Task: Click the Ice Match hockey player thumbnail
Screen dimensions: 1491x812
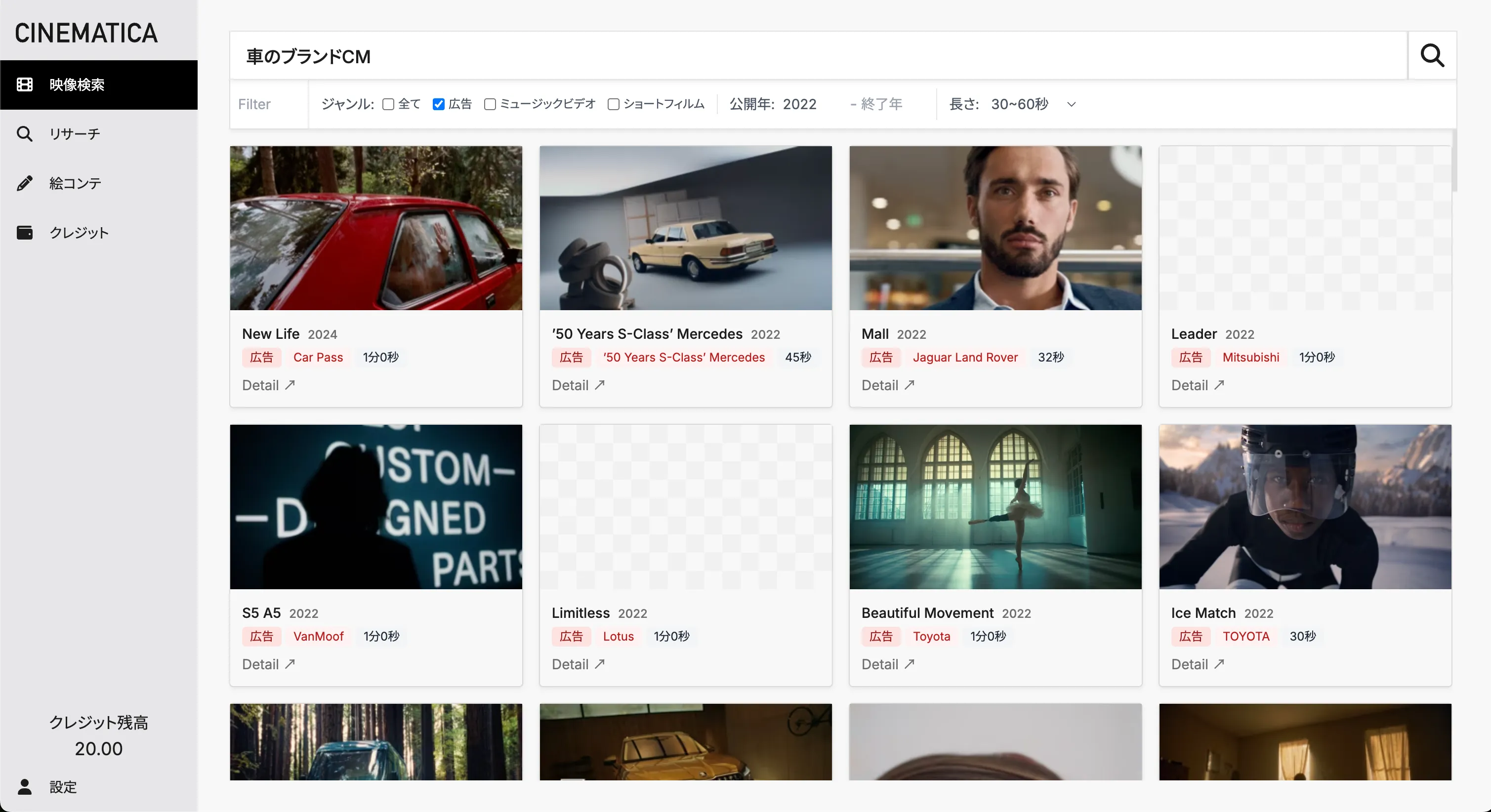Action: (1305, 507)
